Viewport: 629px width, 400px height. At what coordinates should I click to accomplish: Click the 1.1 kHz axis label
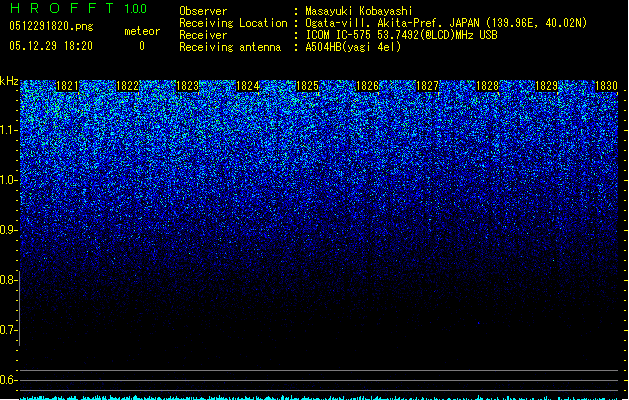tap(9, 130)
